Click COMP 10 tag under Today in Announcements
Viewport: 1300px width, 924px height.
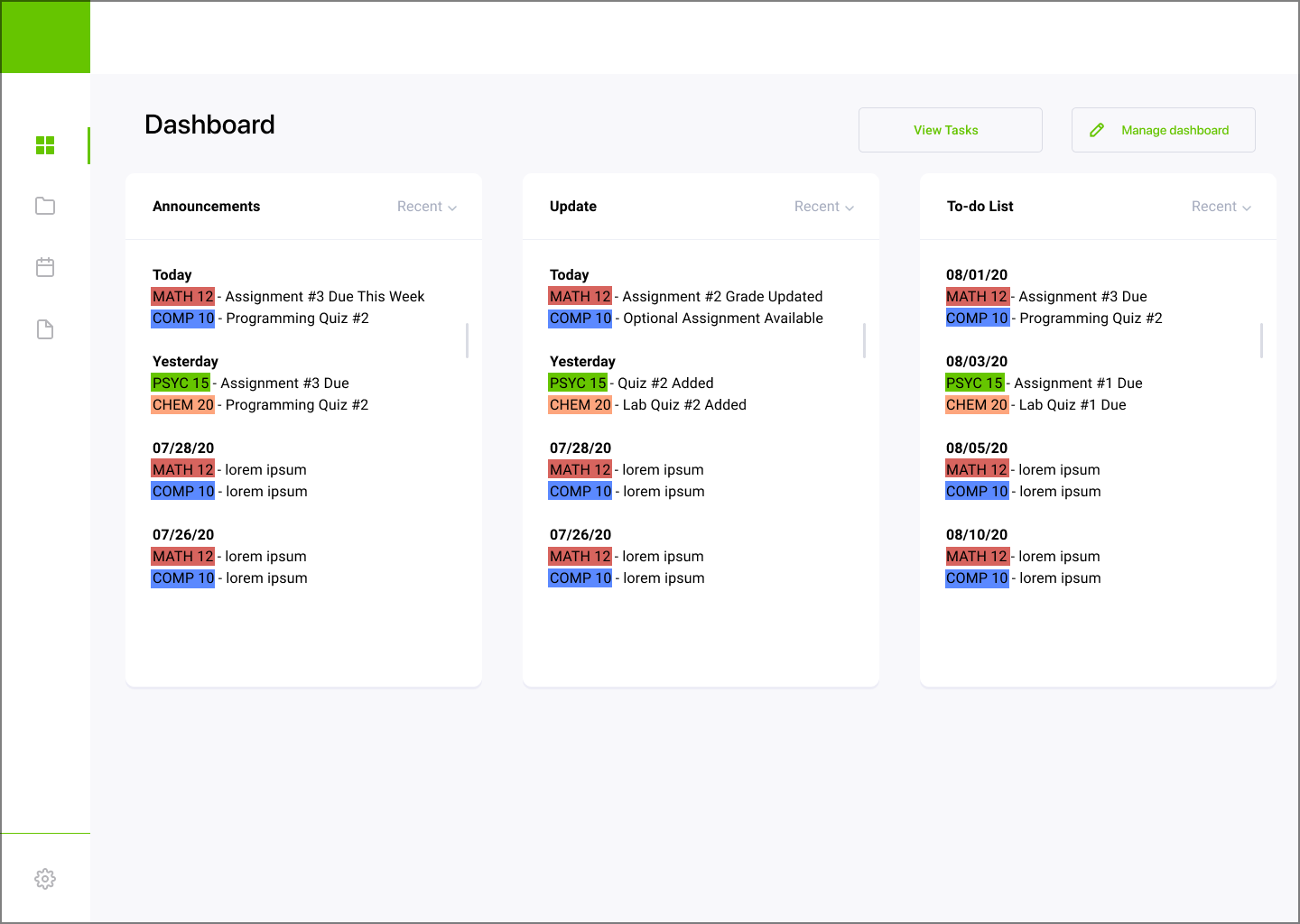click(x=183, y=319)
